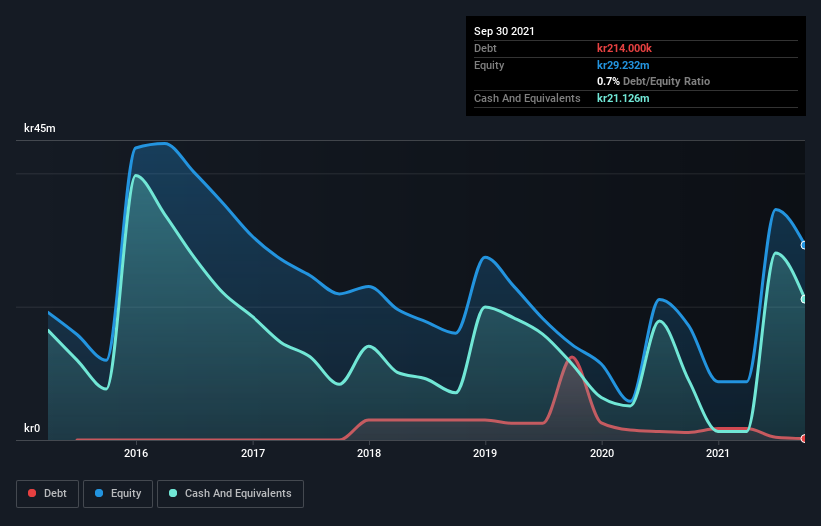The width and height of the screenshot is (821, 526).
Task: Click the kr29.232m equity value
Action: (623, 65)
